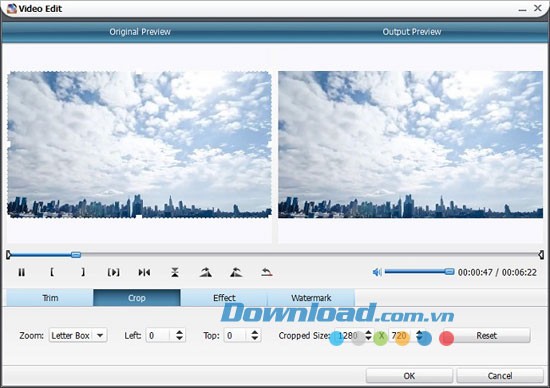Pause the video playback
The width and height of the screenshot is (550, 388).
coord(21,272)
